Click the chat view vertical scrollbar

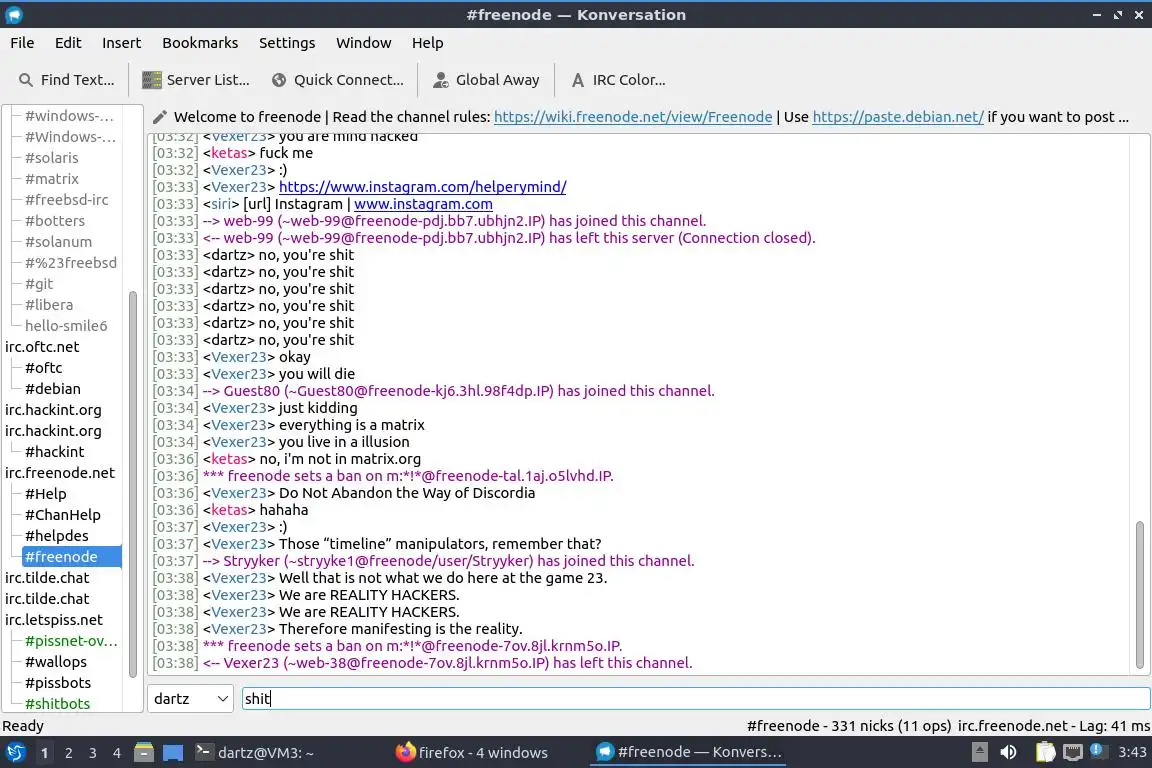point(1140,595)
